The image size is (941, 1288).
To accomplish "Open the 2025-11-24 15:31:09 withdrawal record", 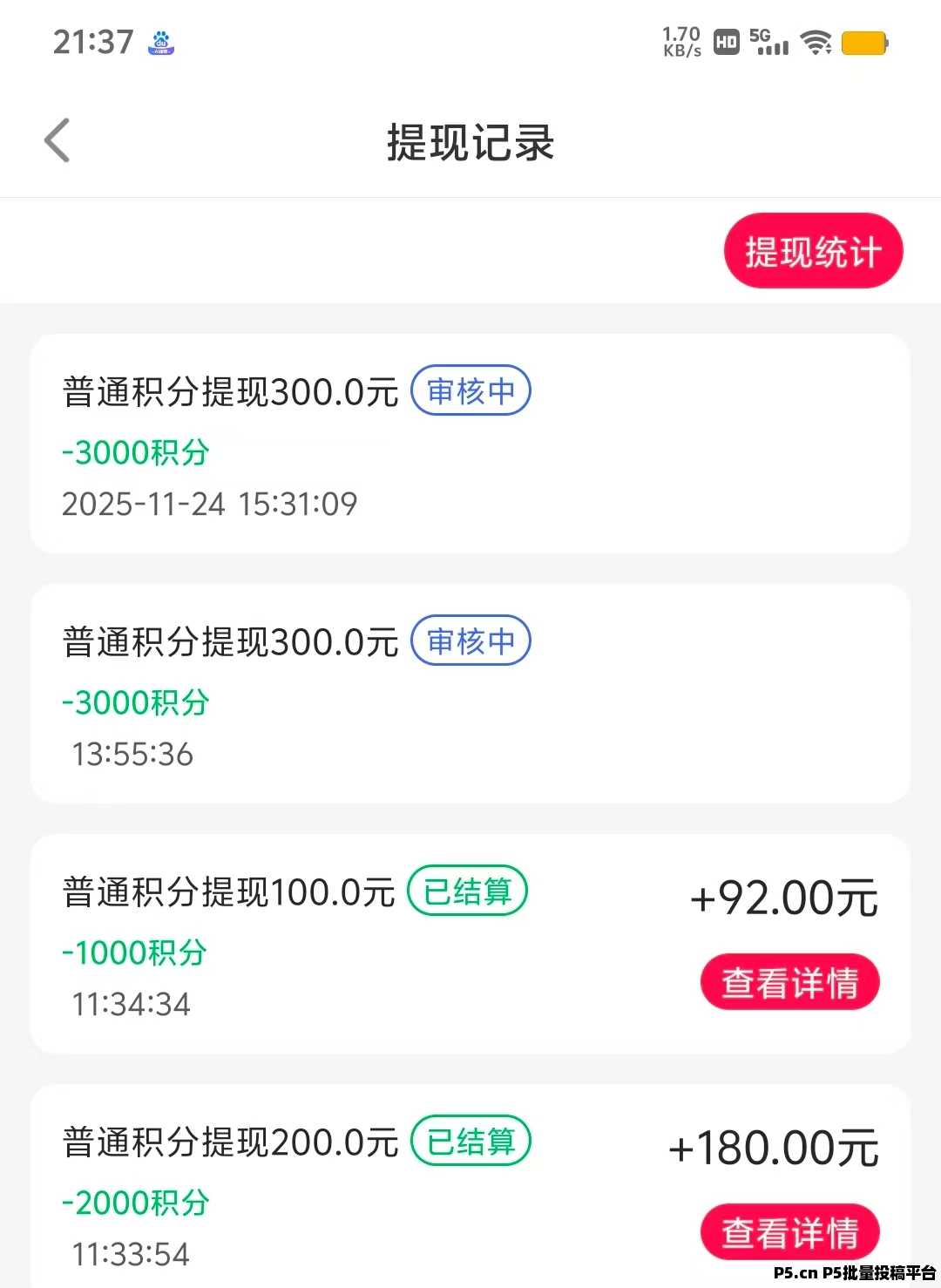I will 470,444.
